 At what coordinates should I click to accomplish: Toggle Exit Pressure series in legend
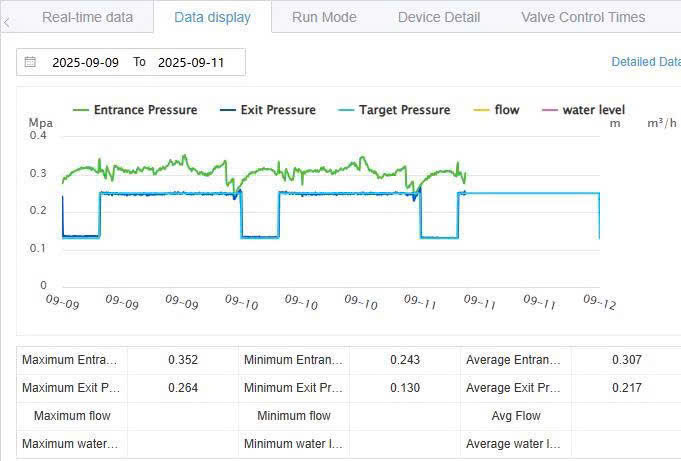266,110
